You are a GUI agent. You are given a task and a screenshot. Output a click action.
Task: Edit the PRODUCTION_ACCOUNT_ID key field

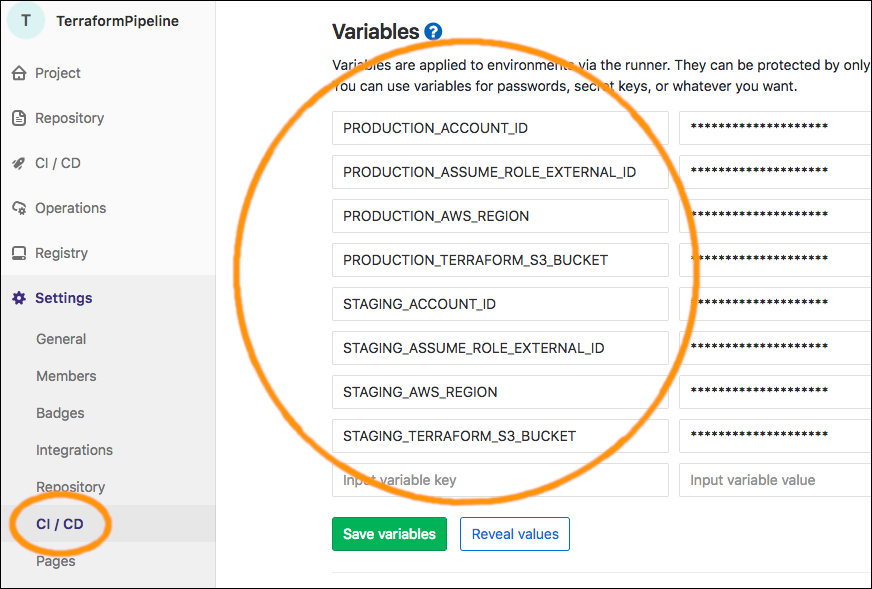tap(500, 128)
